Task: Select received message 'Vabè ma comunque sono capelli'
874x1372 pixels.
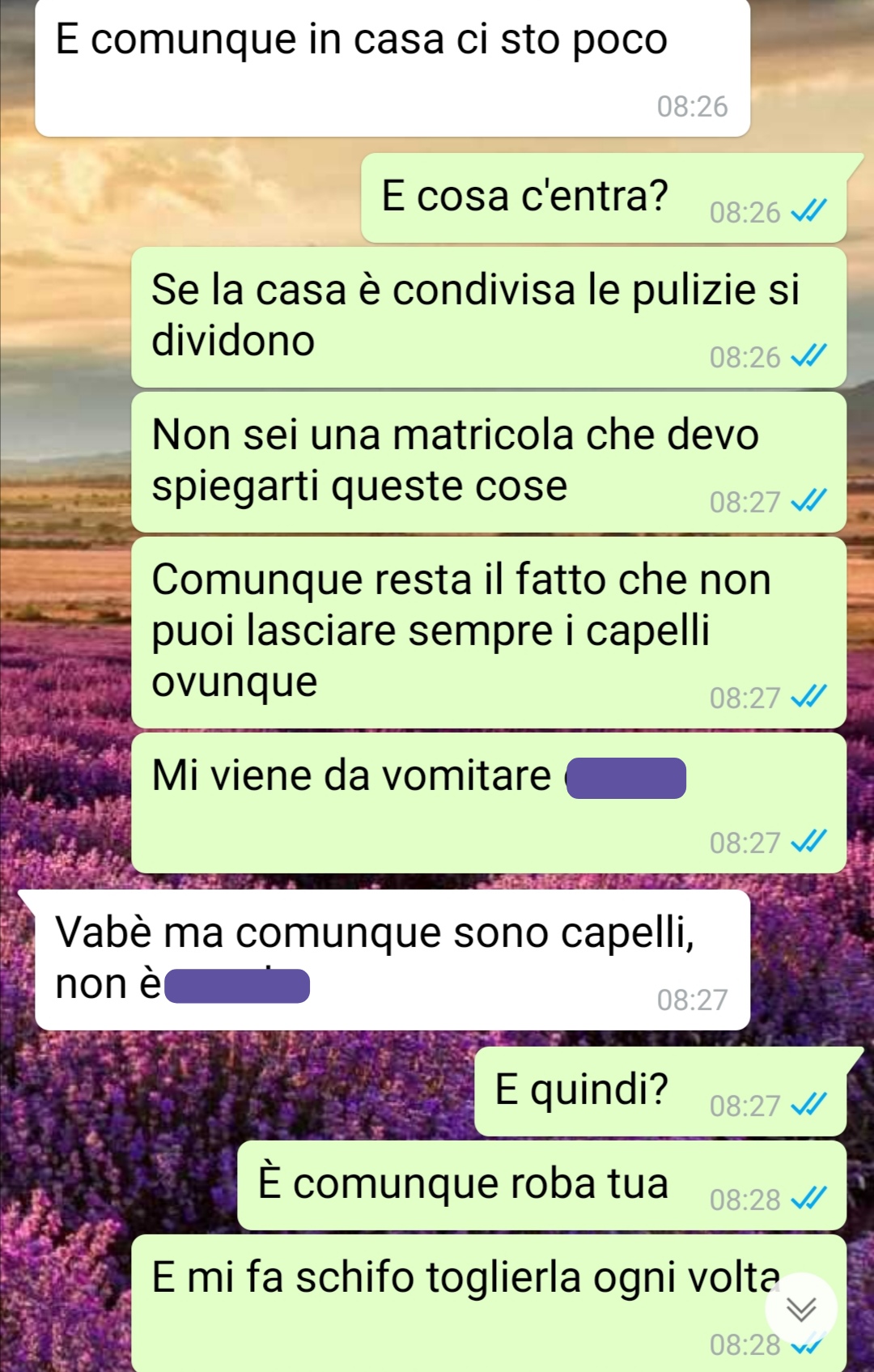Action: click(x=392, y=960)
